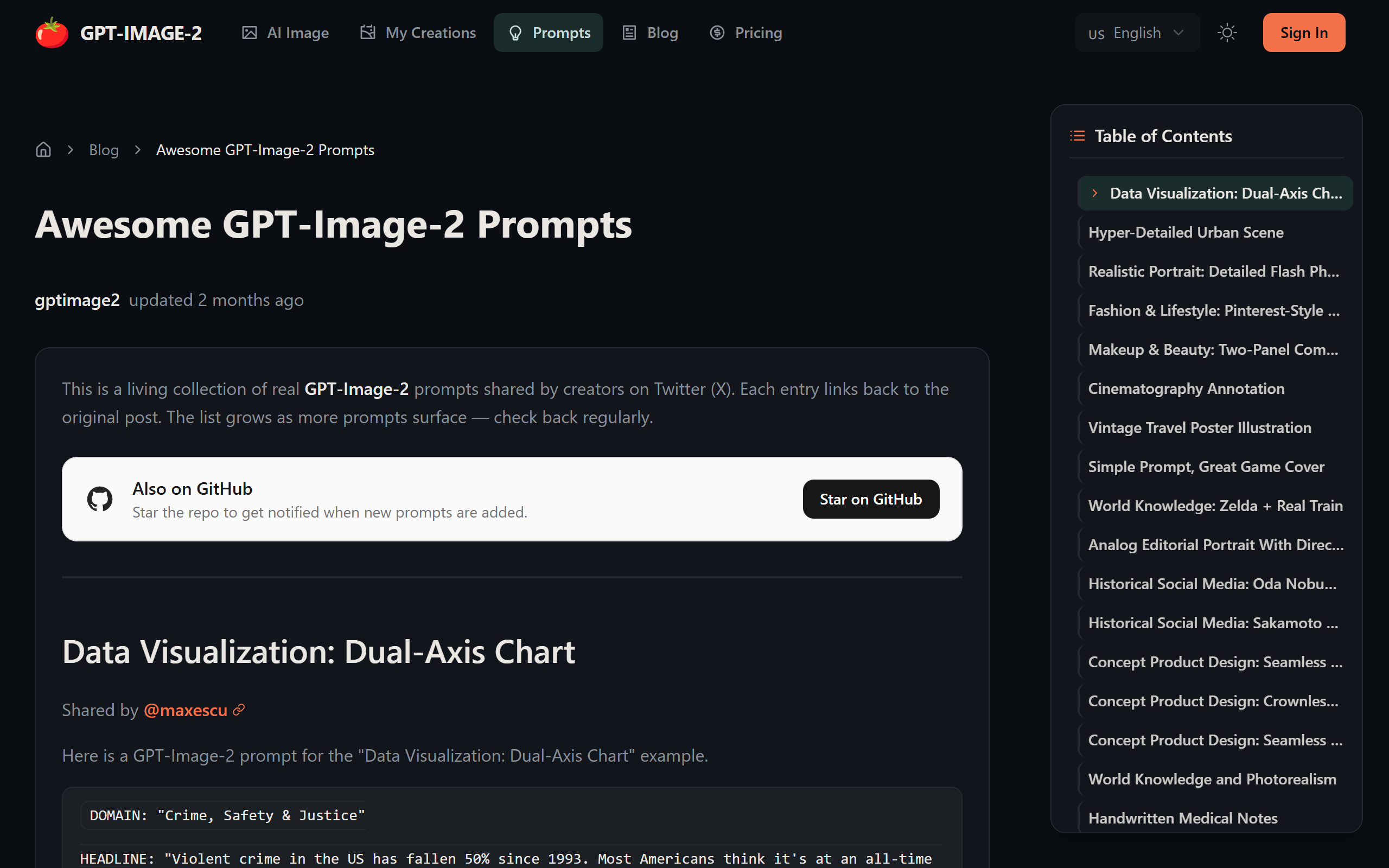
Task: Click the GitHub octocat icon
Action: (x=100, y=499)
